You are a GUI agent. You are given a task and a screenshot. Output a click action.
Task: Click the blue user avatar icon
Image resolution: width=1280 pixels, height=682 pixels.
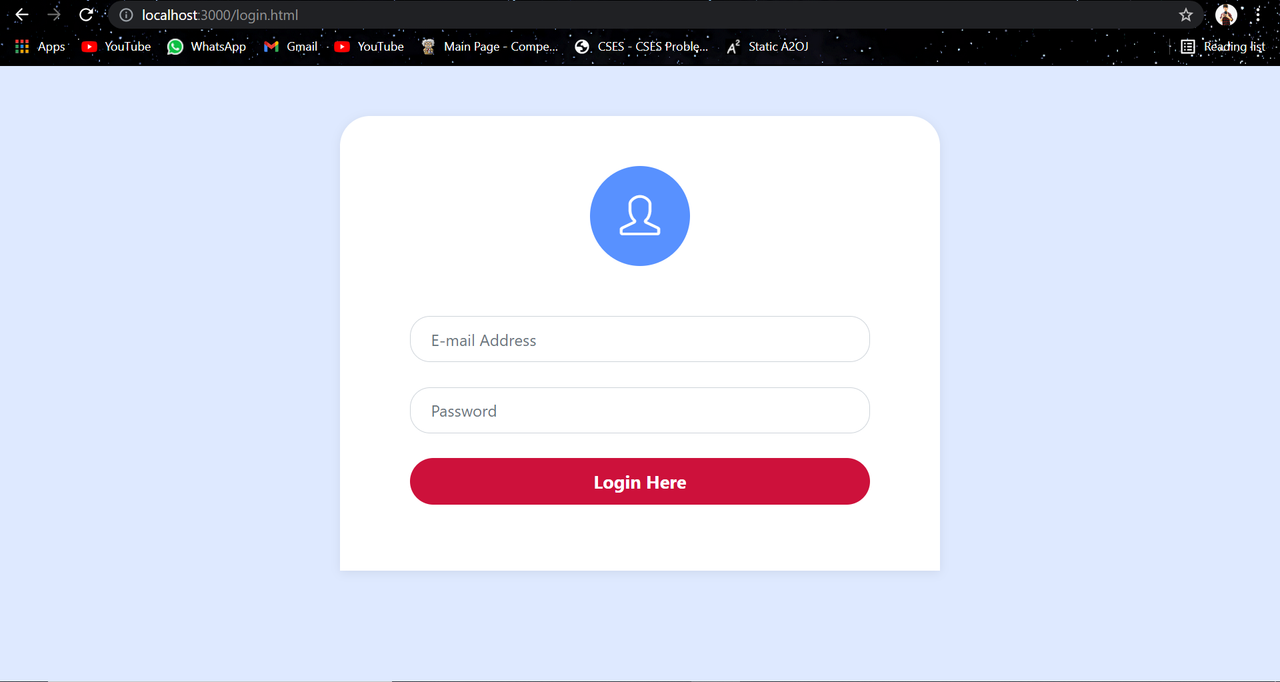640,216
